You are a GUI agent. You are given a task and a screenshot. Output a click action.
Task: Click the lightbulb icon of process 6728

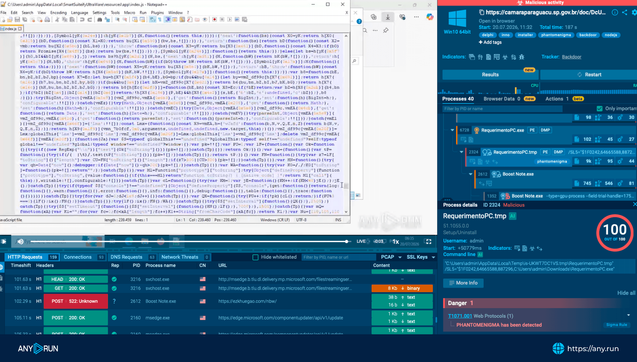477,130
